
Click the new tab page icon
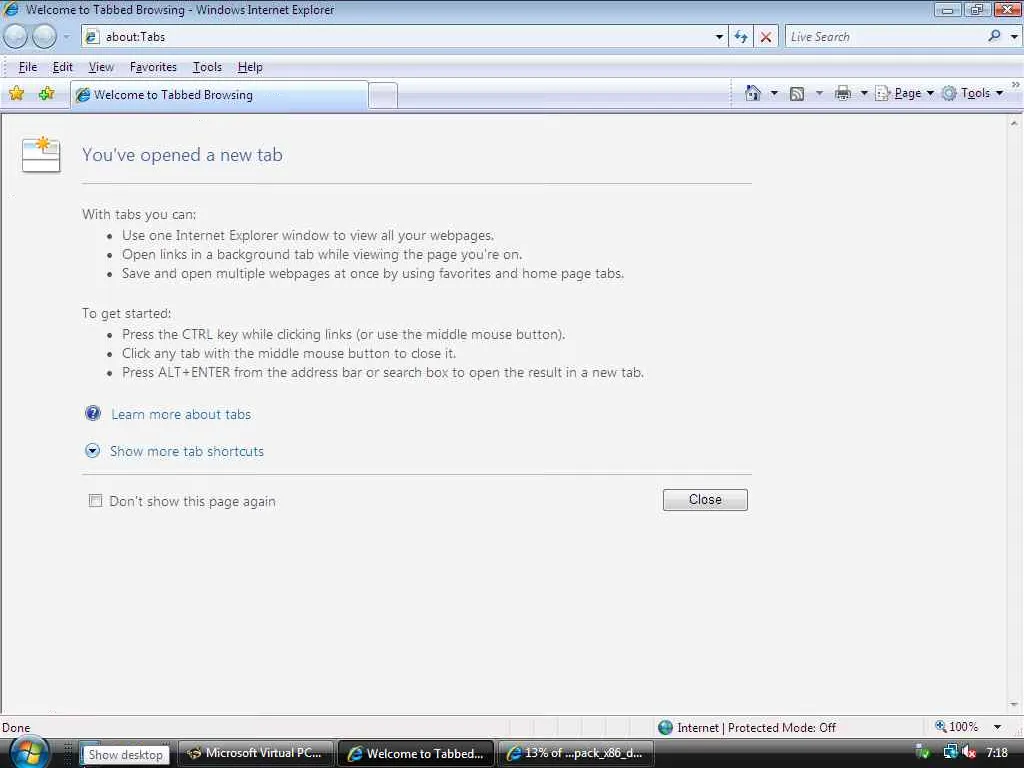[x=40, y=155]
